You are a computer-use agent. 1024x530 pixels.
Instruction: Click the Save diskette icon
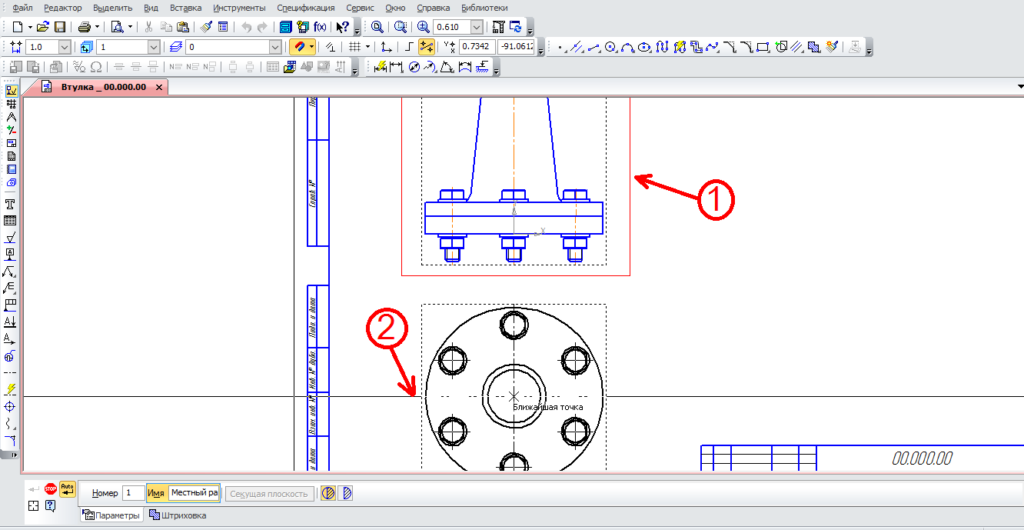tap(60, 26)
